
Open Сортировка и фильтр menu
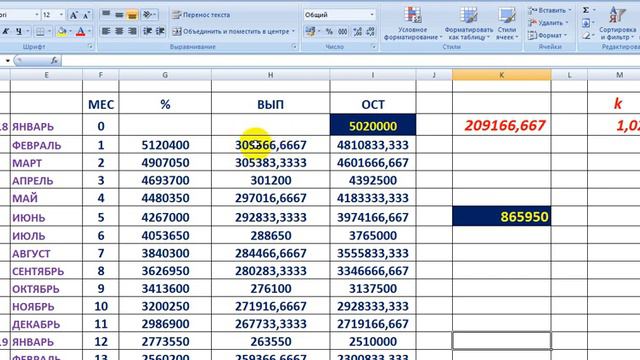pos(617,23)
